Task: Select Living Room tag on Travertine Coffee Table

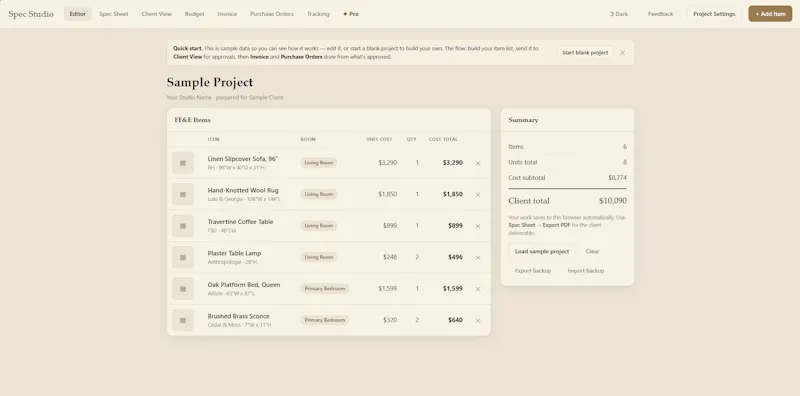Action: pos(319,226)
